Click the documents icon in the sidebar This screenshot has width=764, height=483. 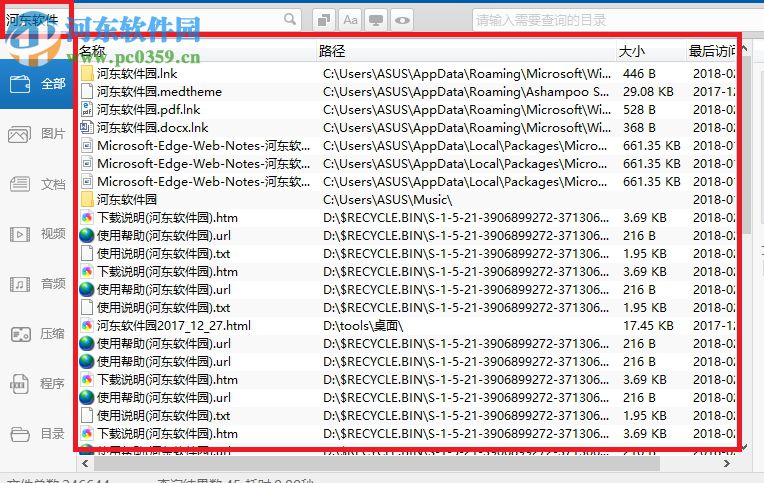(x=19, y=184)
